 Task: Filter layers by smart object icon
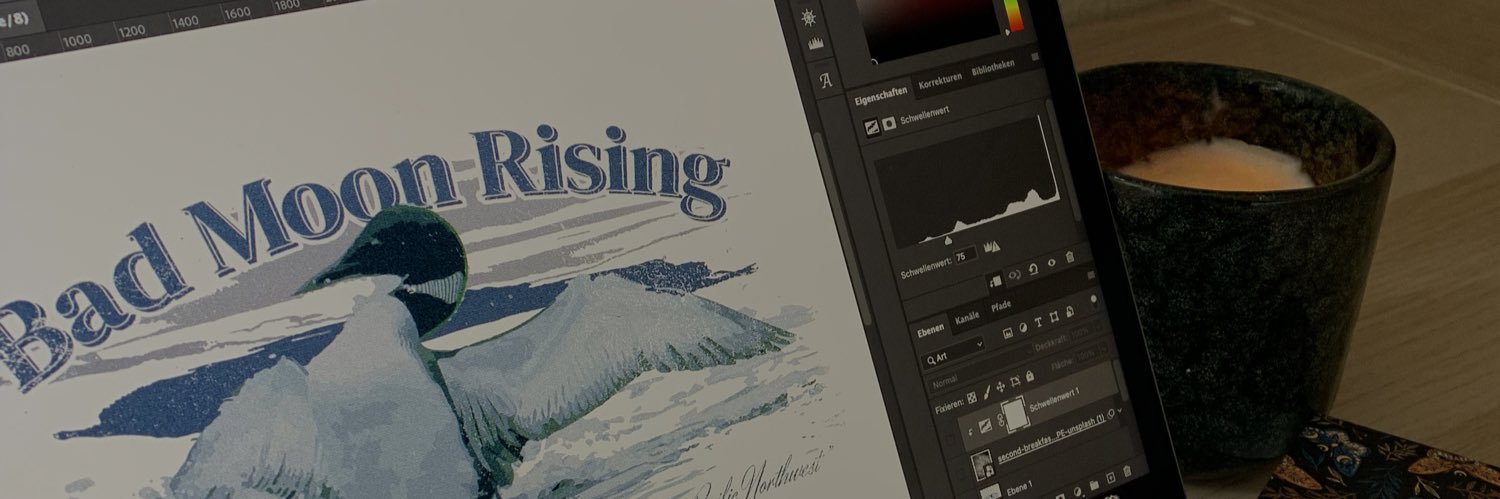(x=1070, y=312)
